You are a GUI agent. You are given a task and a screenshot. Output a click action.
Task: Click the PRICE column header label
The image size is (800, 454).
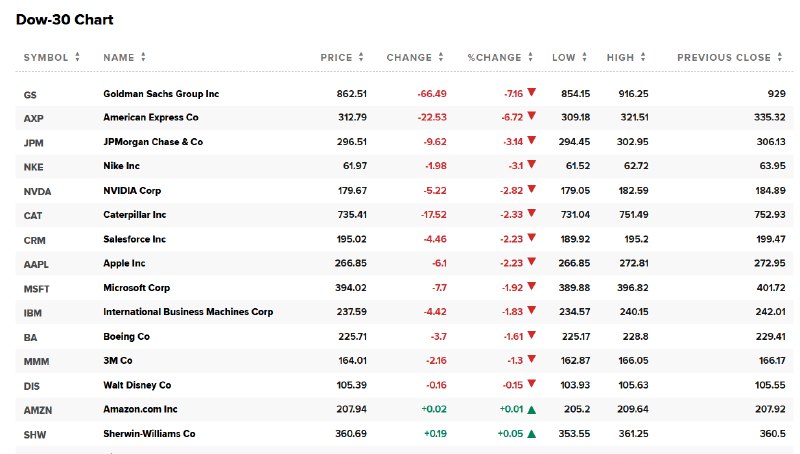[336, 58]
